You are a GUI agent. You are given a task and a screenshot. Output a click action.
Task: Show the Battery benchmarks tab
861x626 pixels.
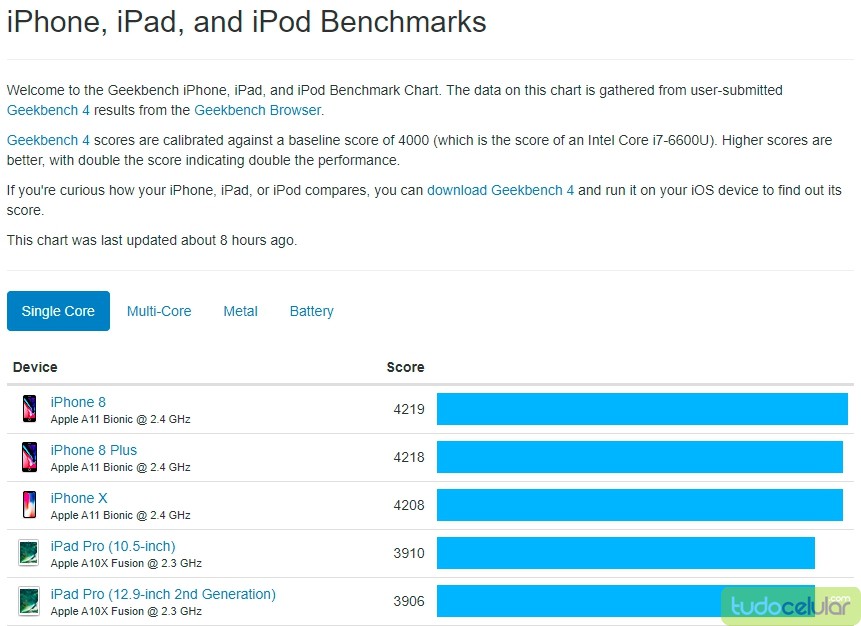click(311, 311)
